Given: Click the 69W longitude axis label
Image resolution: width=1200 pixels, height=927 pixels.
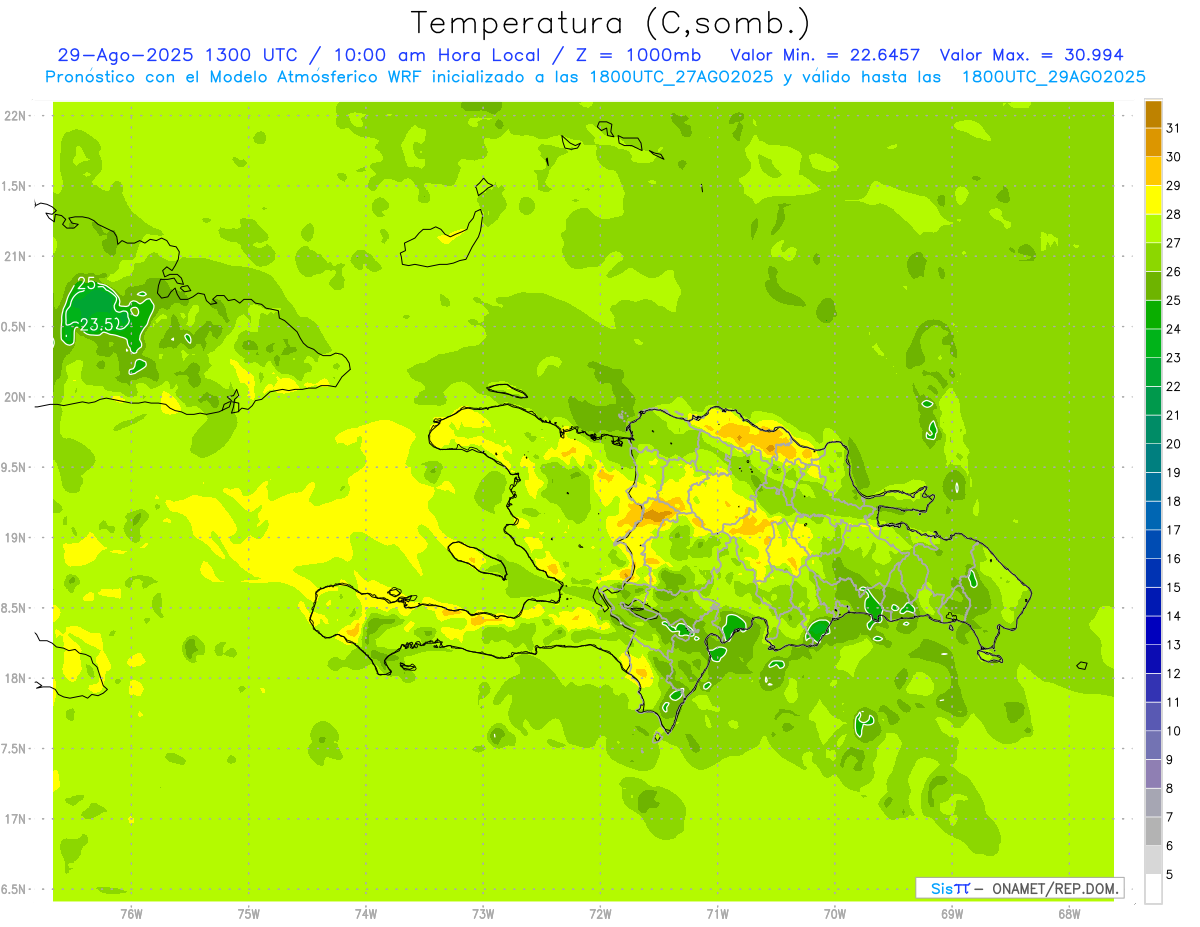Looking at the screenshot, I should 952,913.
